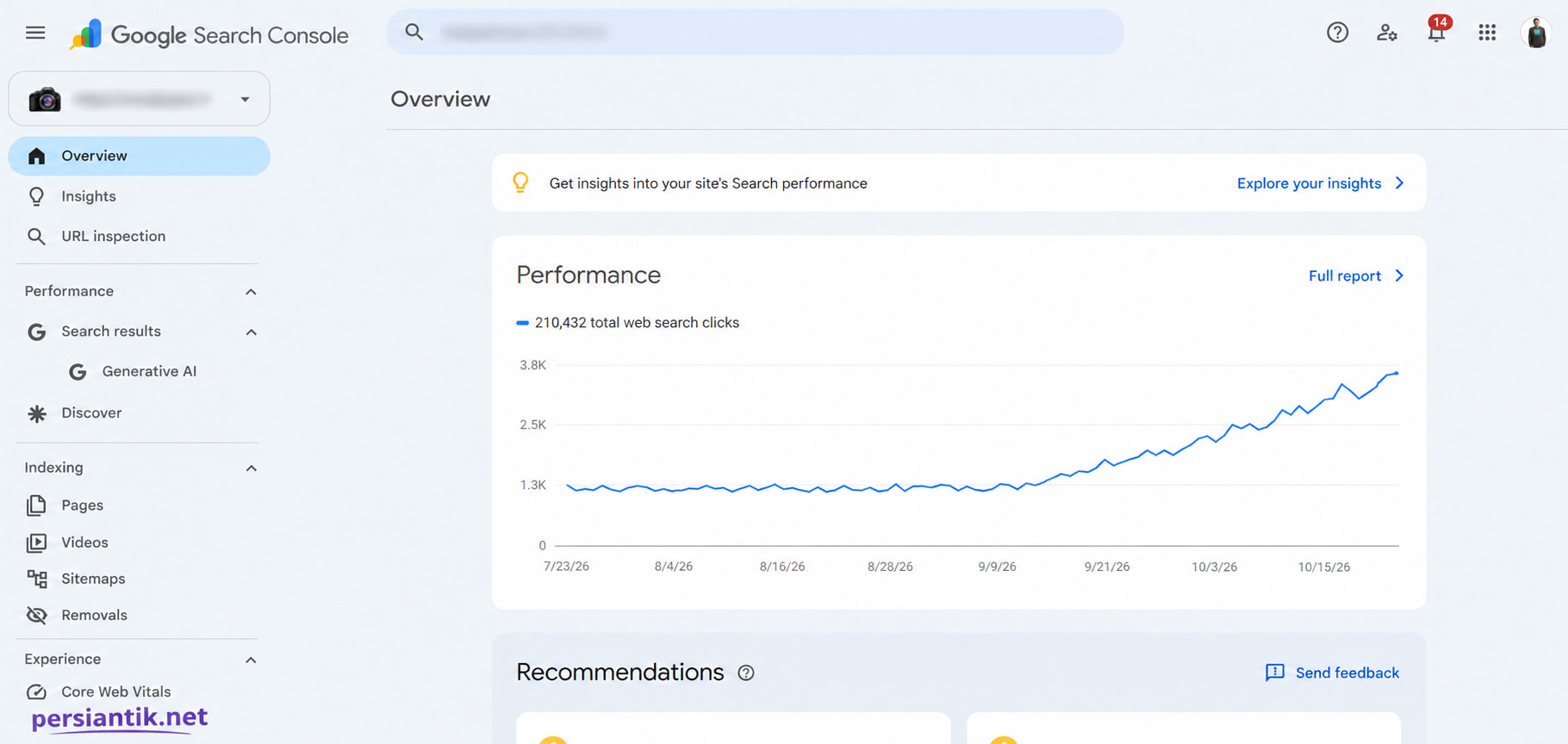This screenshot has width=1568, height=744.
Task: Collapse the Search results submenu
Action: (251, 332)
